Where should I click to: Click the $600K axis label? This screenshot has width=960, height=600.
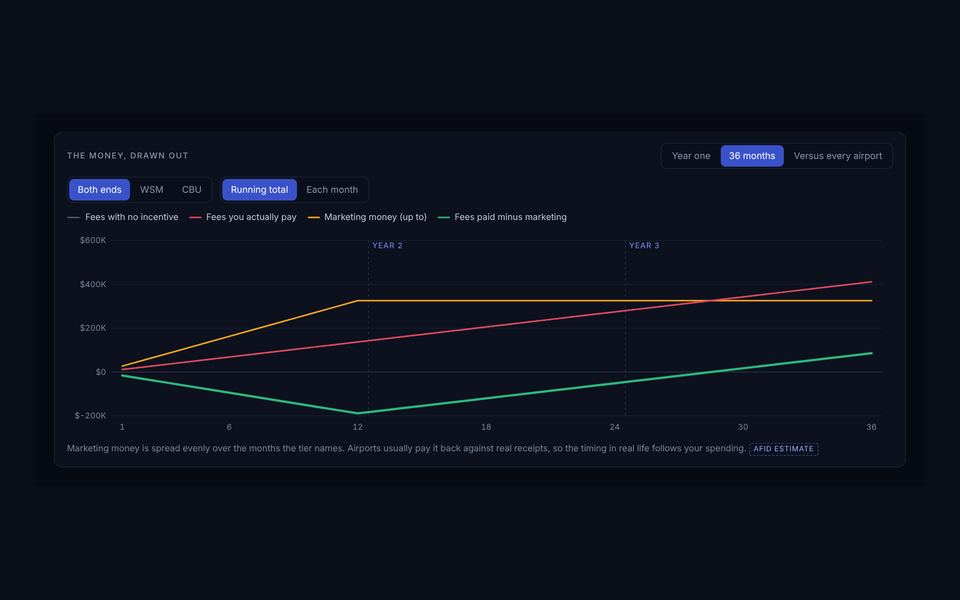tap(93, 241)
